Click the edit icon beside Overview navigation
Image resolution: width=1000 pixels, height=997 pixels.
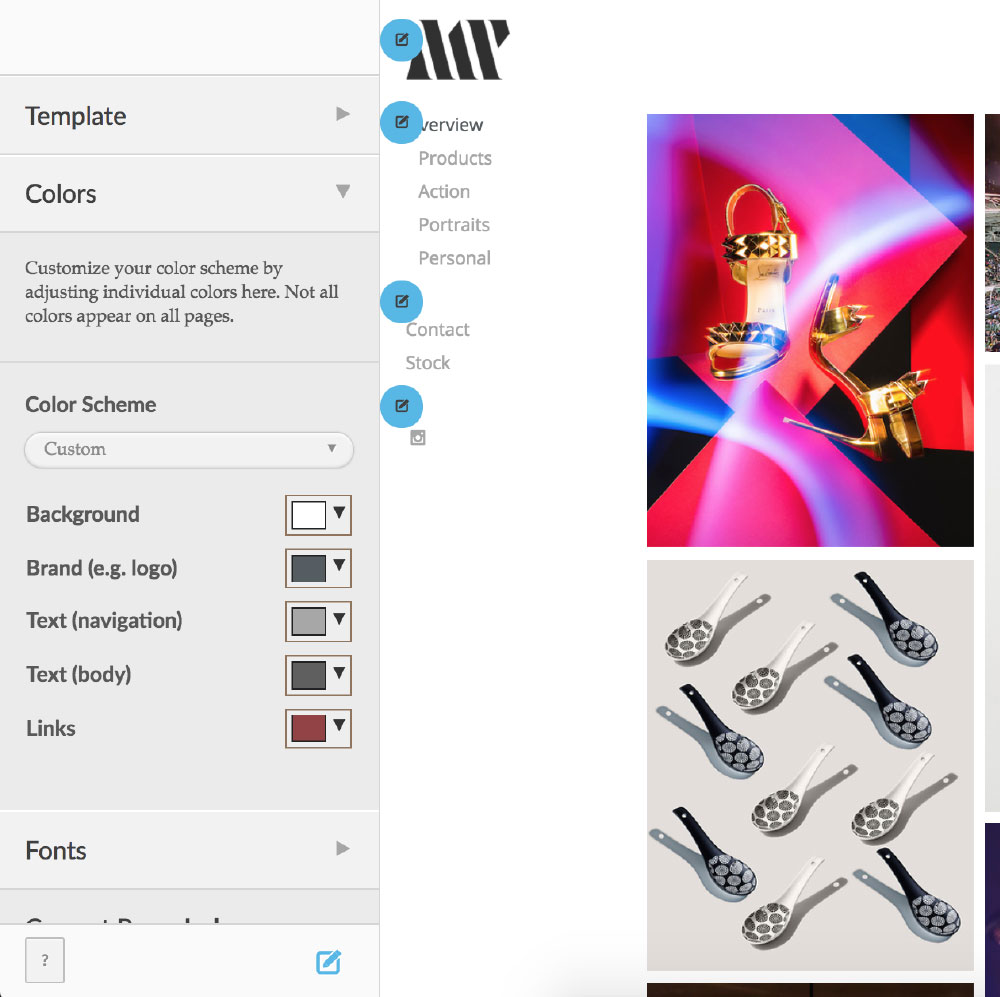(x=401, y=122)
